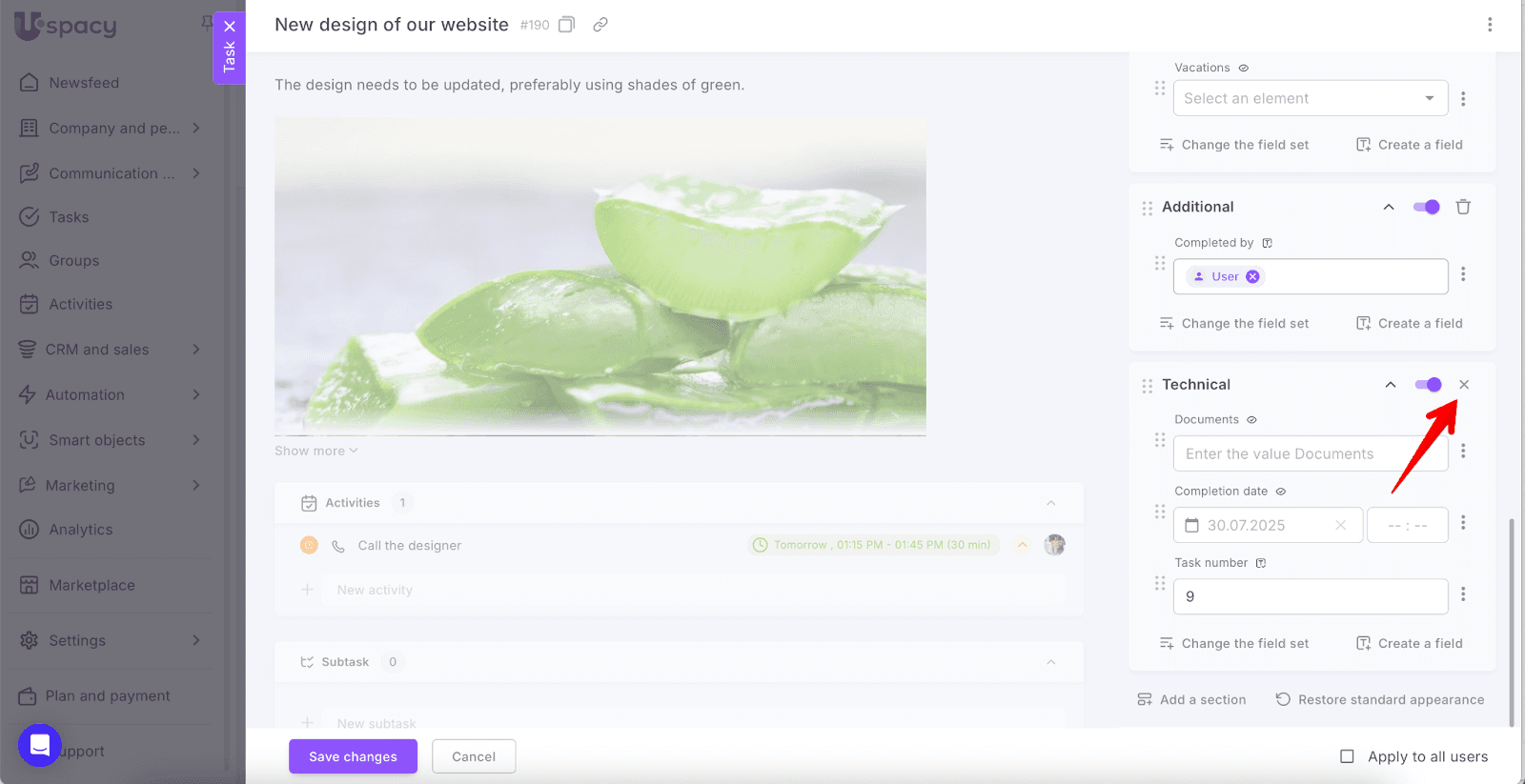Viewport: 1525px width, 784px height.
Task: Check the Apply to all users box
Action: pyautogui.click(x=1347, y=756)
